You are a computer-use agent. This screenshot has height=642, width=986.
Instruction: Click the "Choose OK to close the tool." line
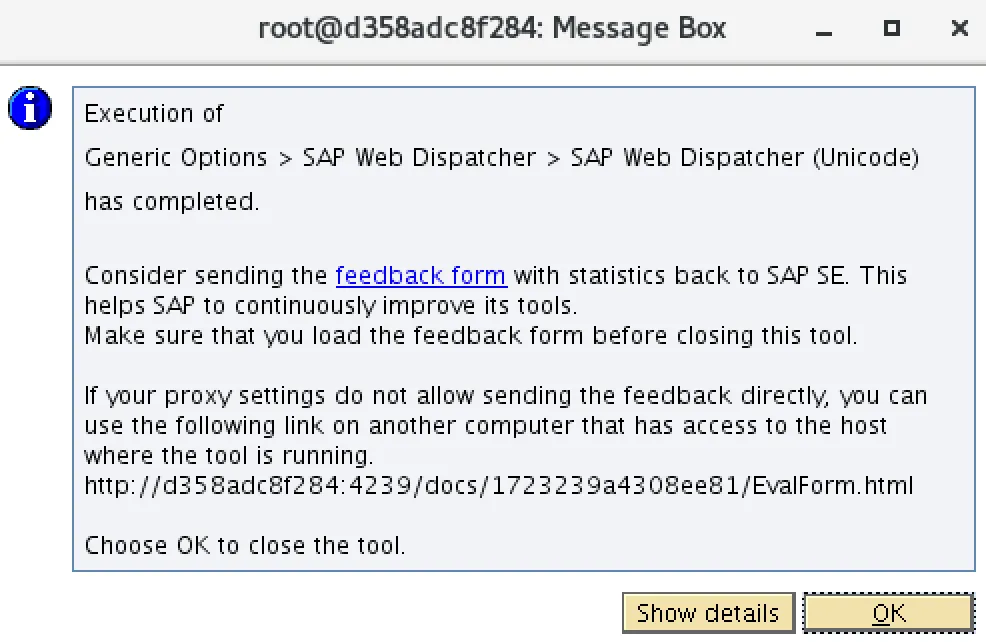(245, 546)
